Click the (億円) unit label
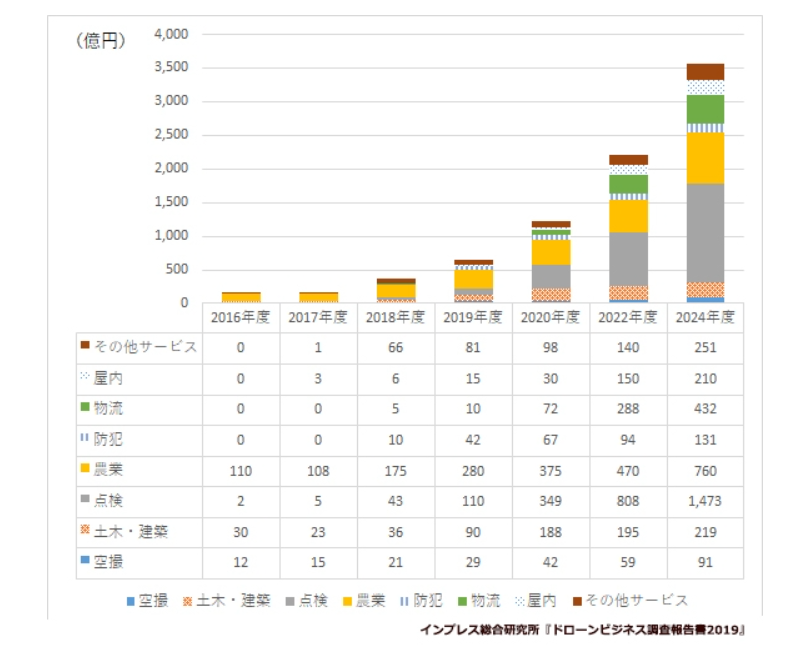Image resolution: width=812 pixels, height=647 pixels. pyautogui.click(x=101, y=41)
